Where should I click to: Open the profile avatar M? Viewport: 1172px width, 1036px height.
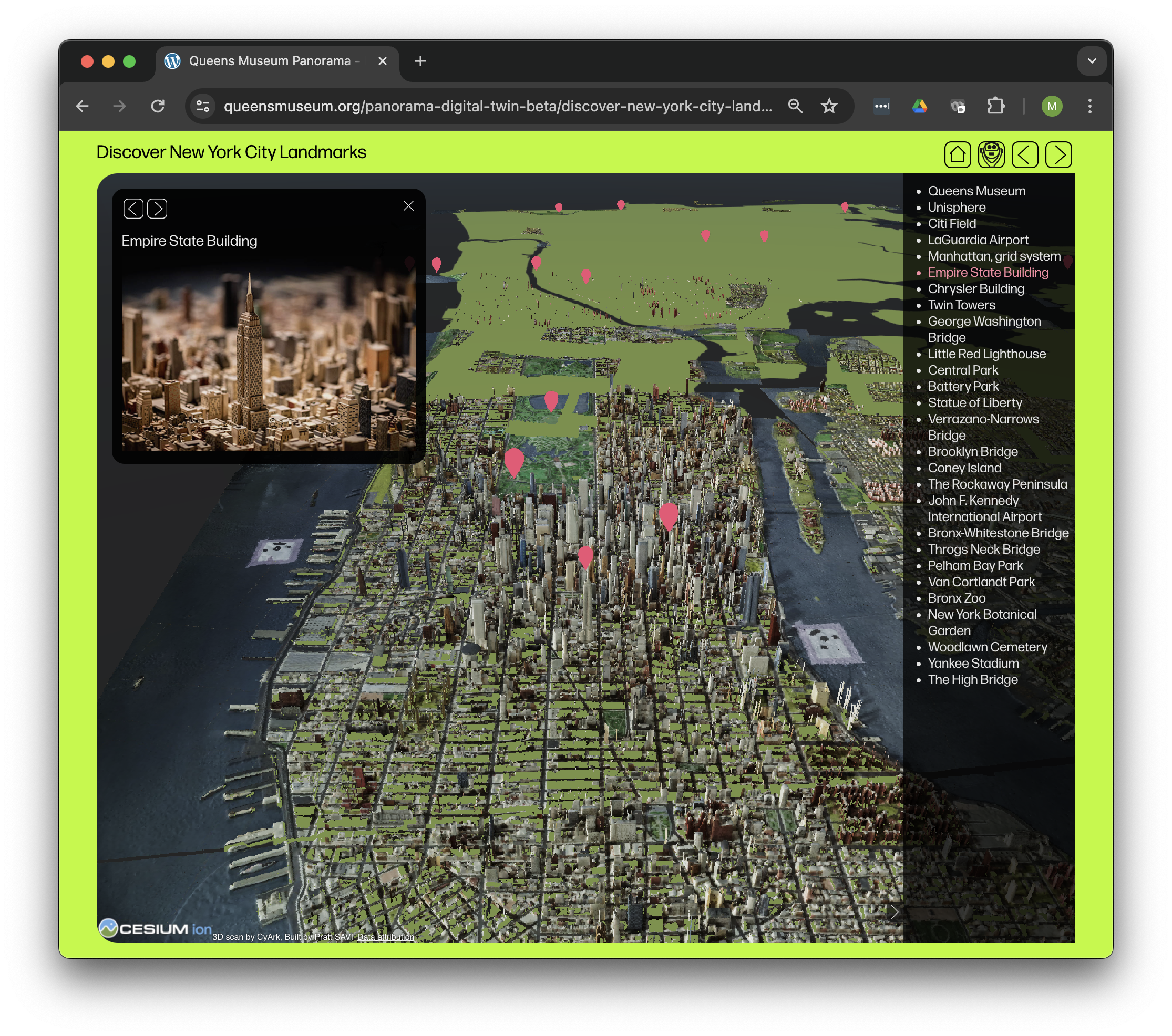(1052, 106)
